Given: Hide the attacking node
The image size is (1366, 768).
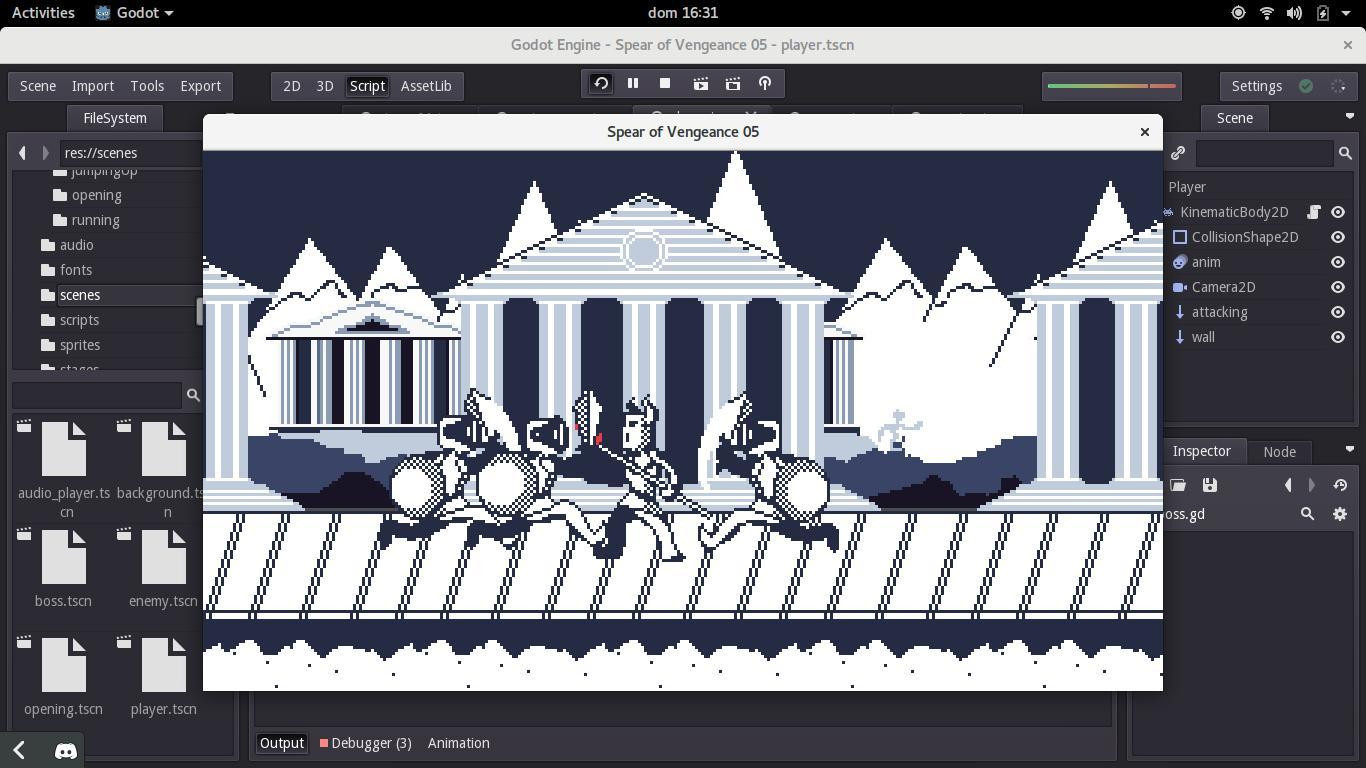Looking at the screenshot, I should [1338, 312].
